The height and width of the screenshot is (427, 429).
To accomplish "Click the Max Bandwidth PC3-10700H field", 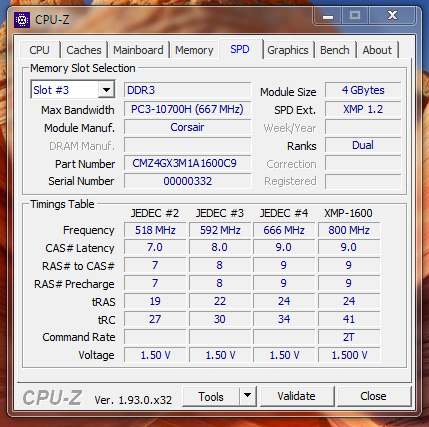I will coord(187,109).
